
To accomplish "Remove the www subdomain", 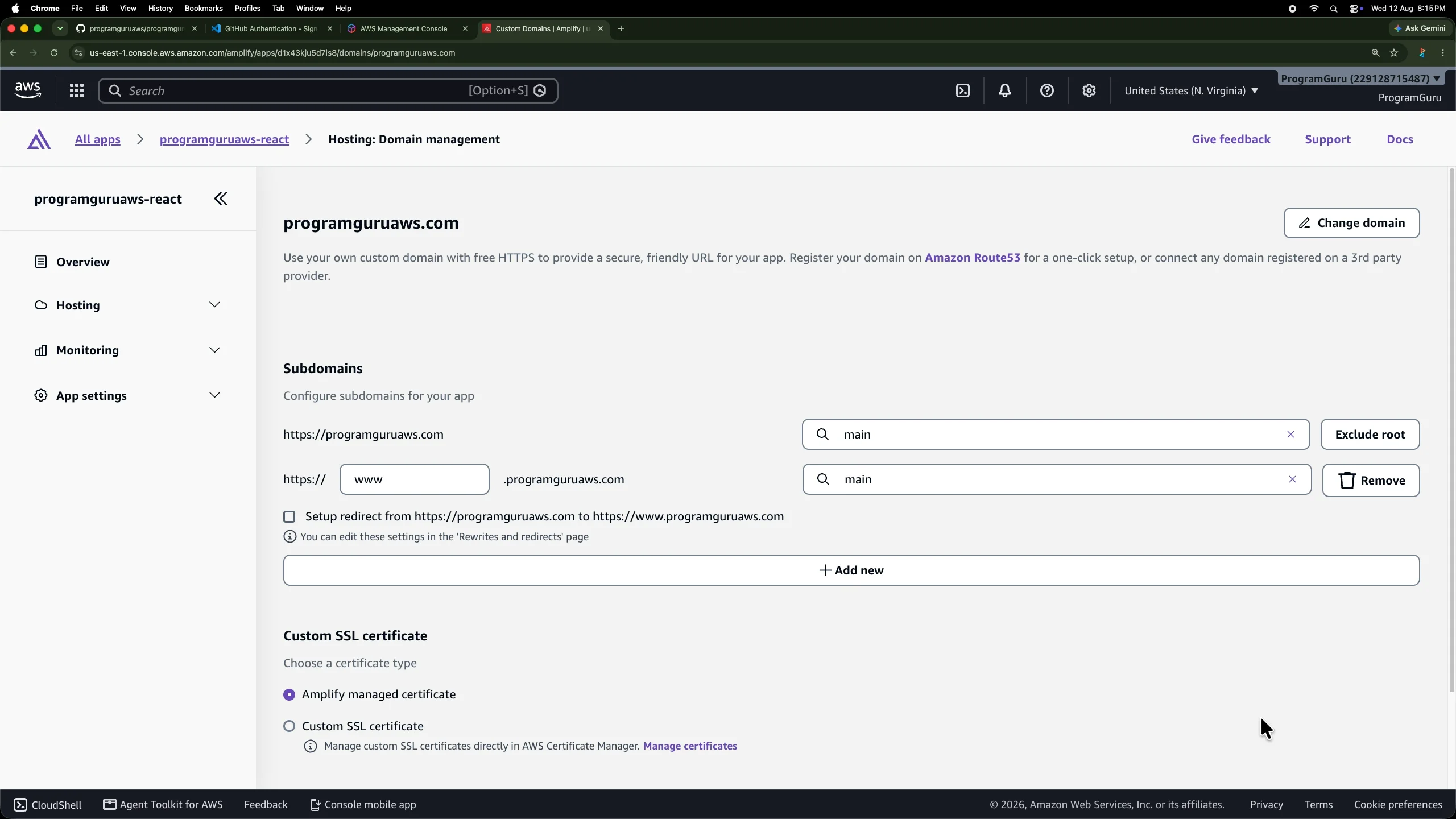I will point(1371,481).
